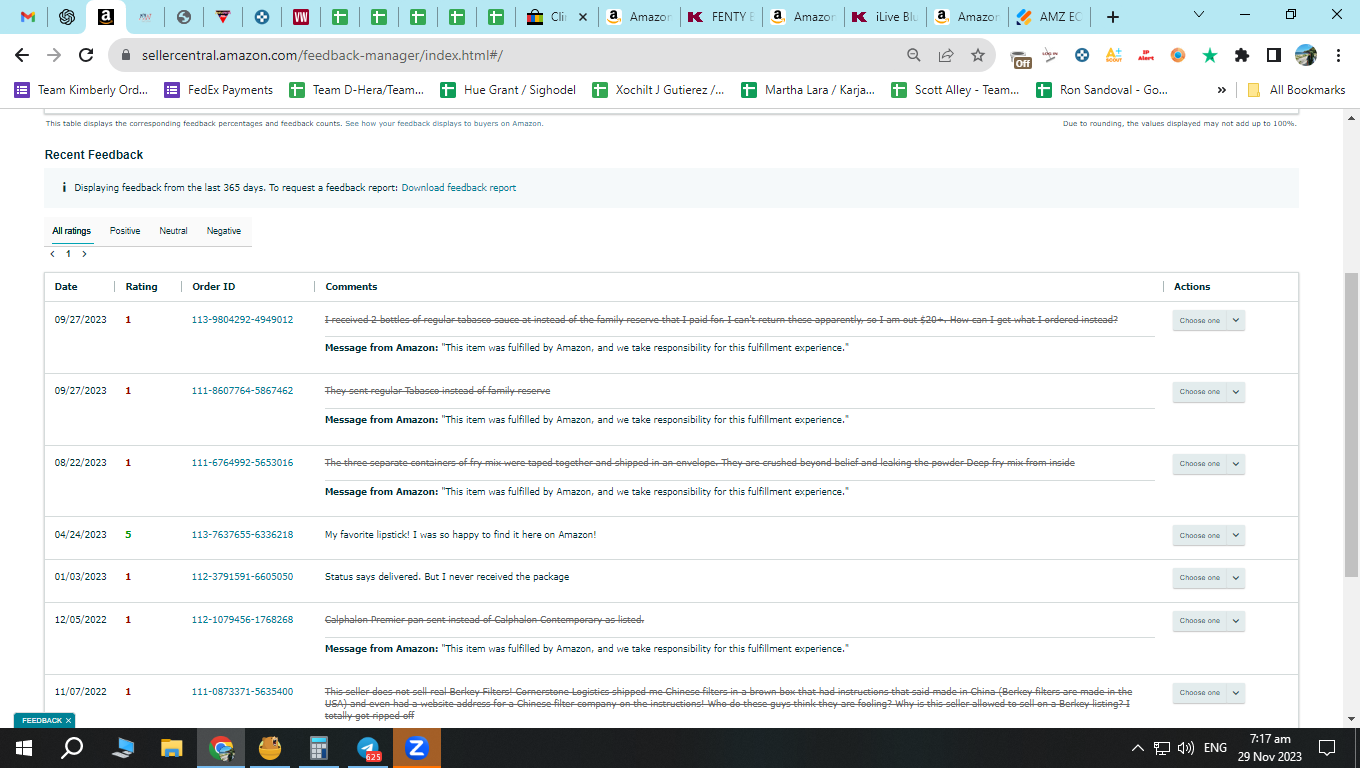Open Telegram from taskbar
The height and width of the screenshot is (768, 1360).
pos(368,747)
